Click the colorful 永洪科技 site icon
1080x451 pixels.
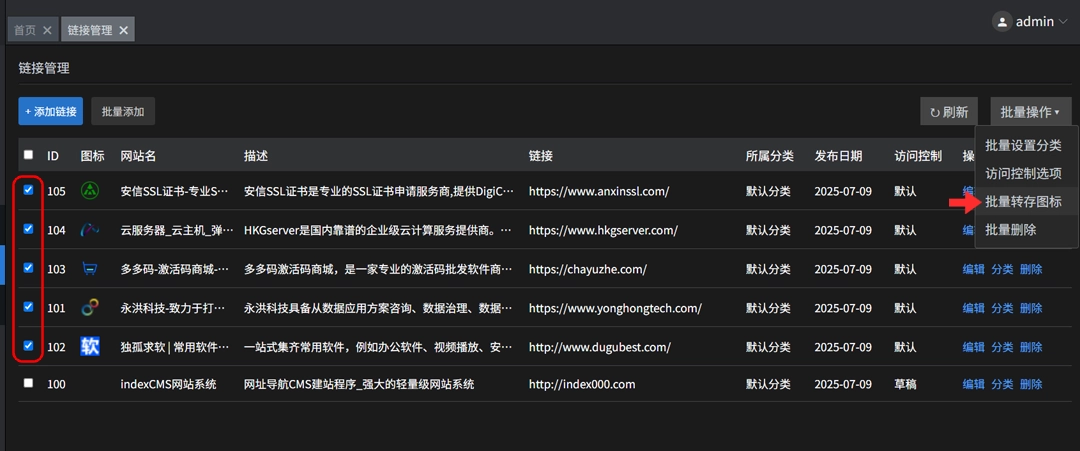[90, 308]
